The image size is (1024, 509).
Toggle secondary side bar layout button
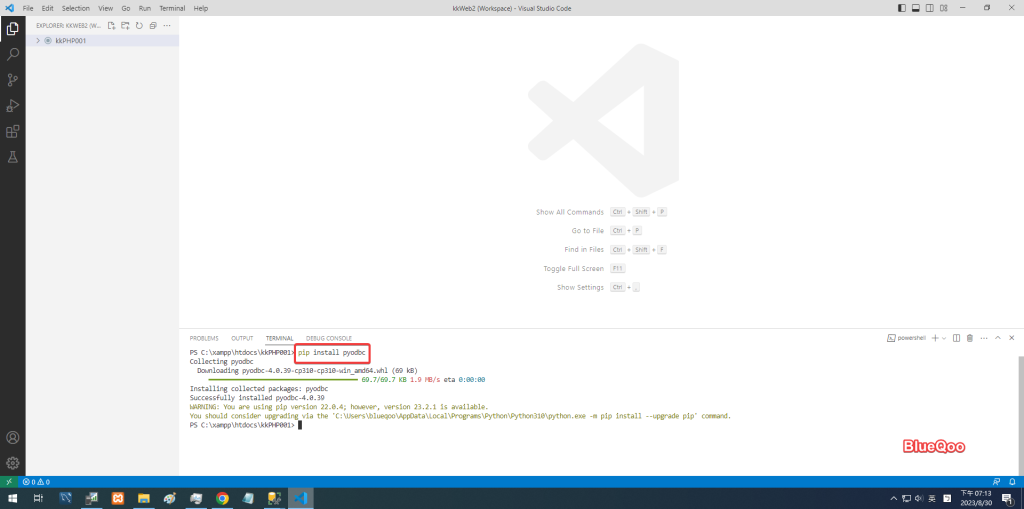pyautogui.click(x=929, y=8)
